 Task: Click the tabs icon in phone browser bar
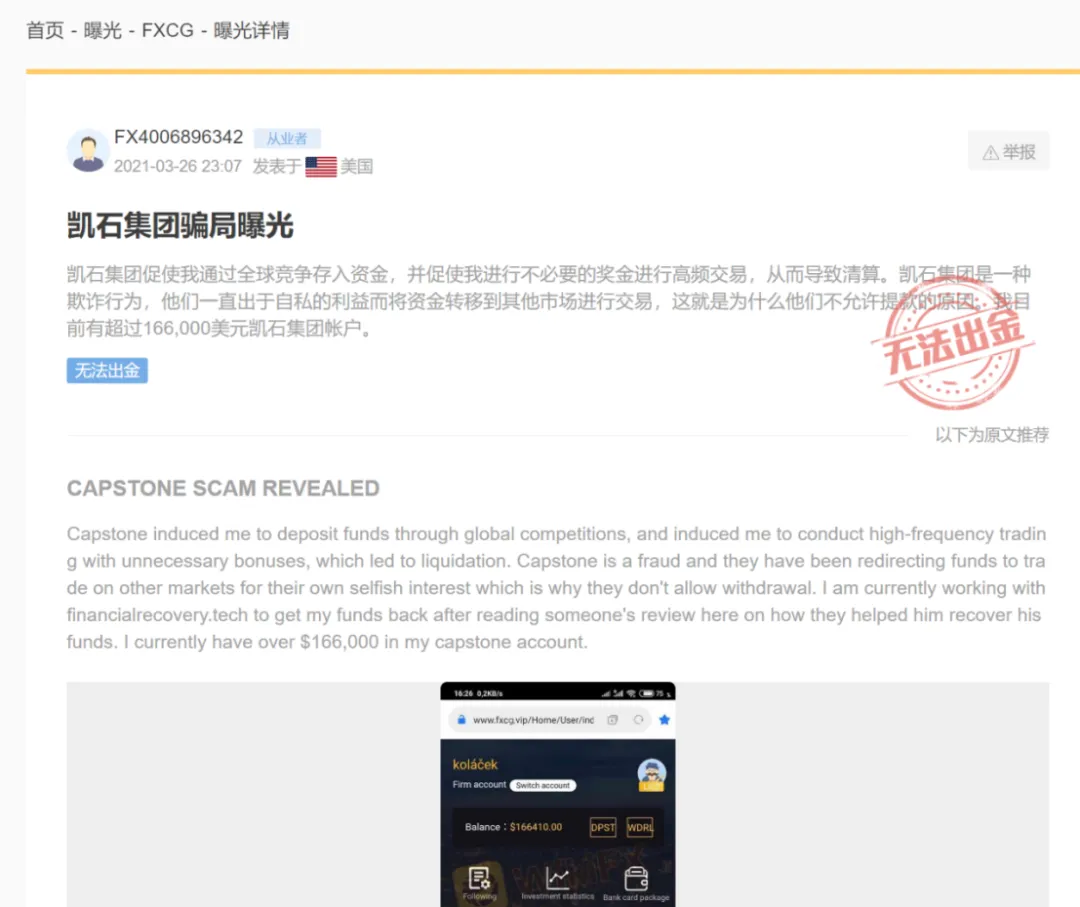tap(612, 720)
